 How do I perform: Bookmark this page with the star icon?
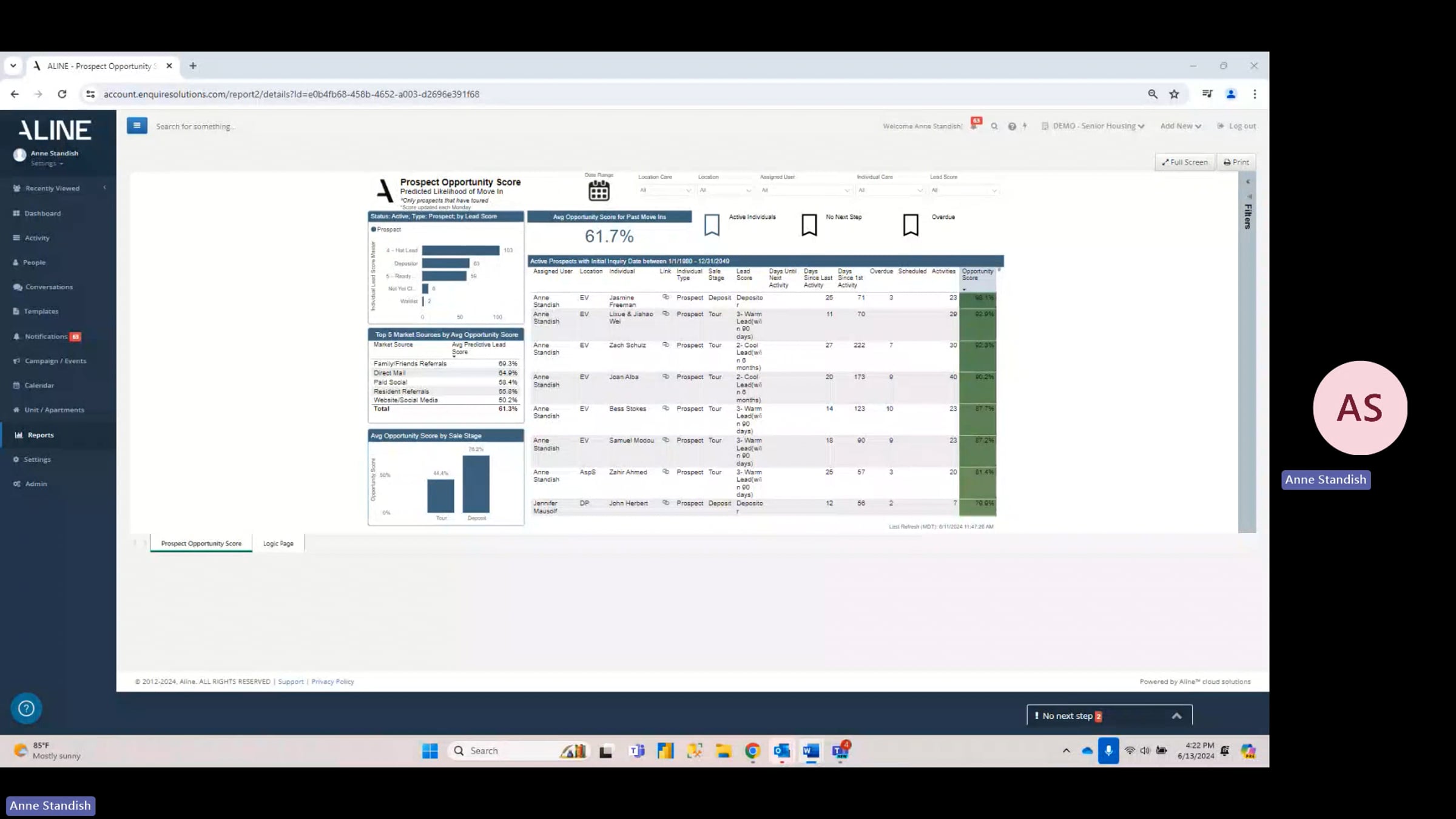1174,94
